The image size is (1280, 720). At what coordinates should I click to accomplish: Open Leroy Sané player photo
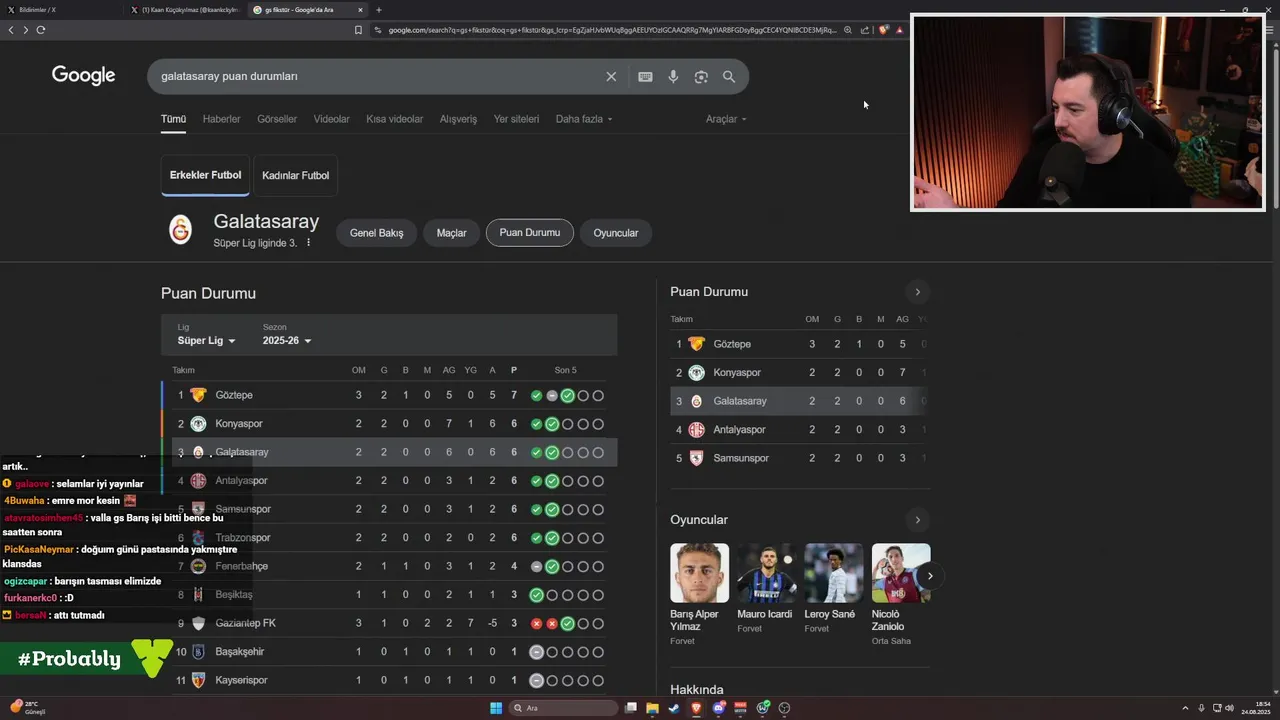(x=833, y=573)
